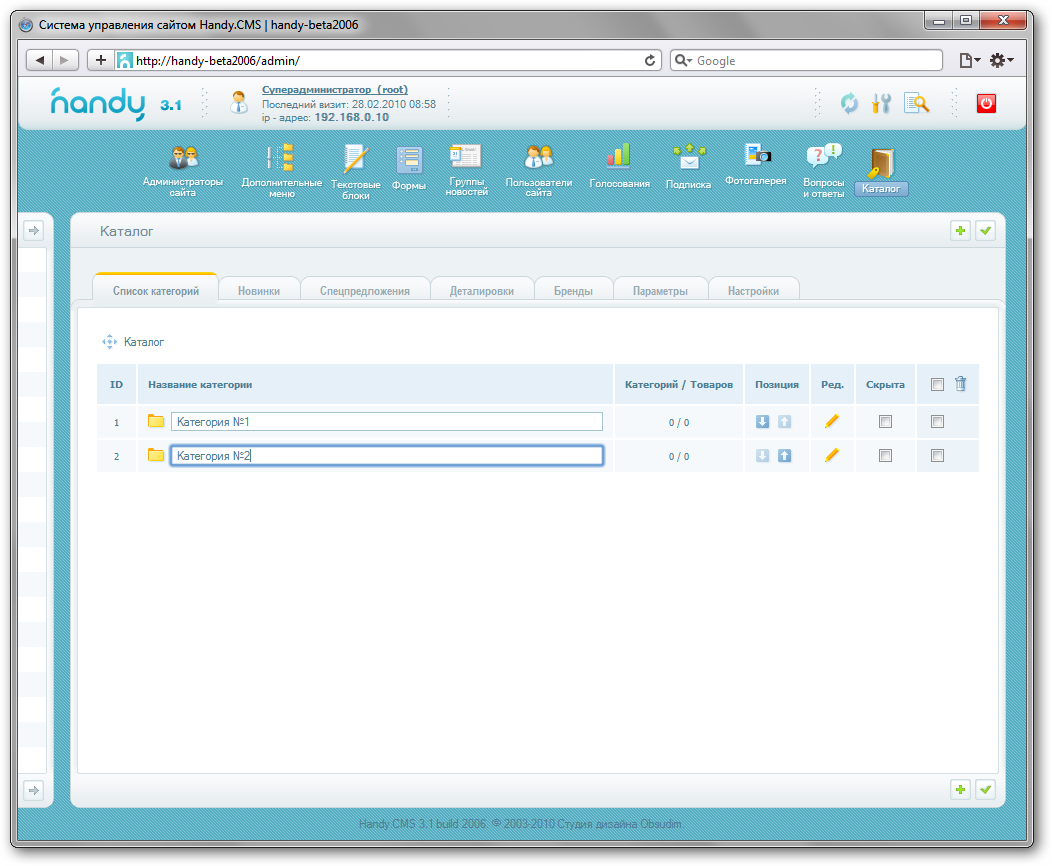Click the red power logout icon
Screen dimensions: 1052x866
(986, 103)
